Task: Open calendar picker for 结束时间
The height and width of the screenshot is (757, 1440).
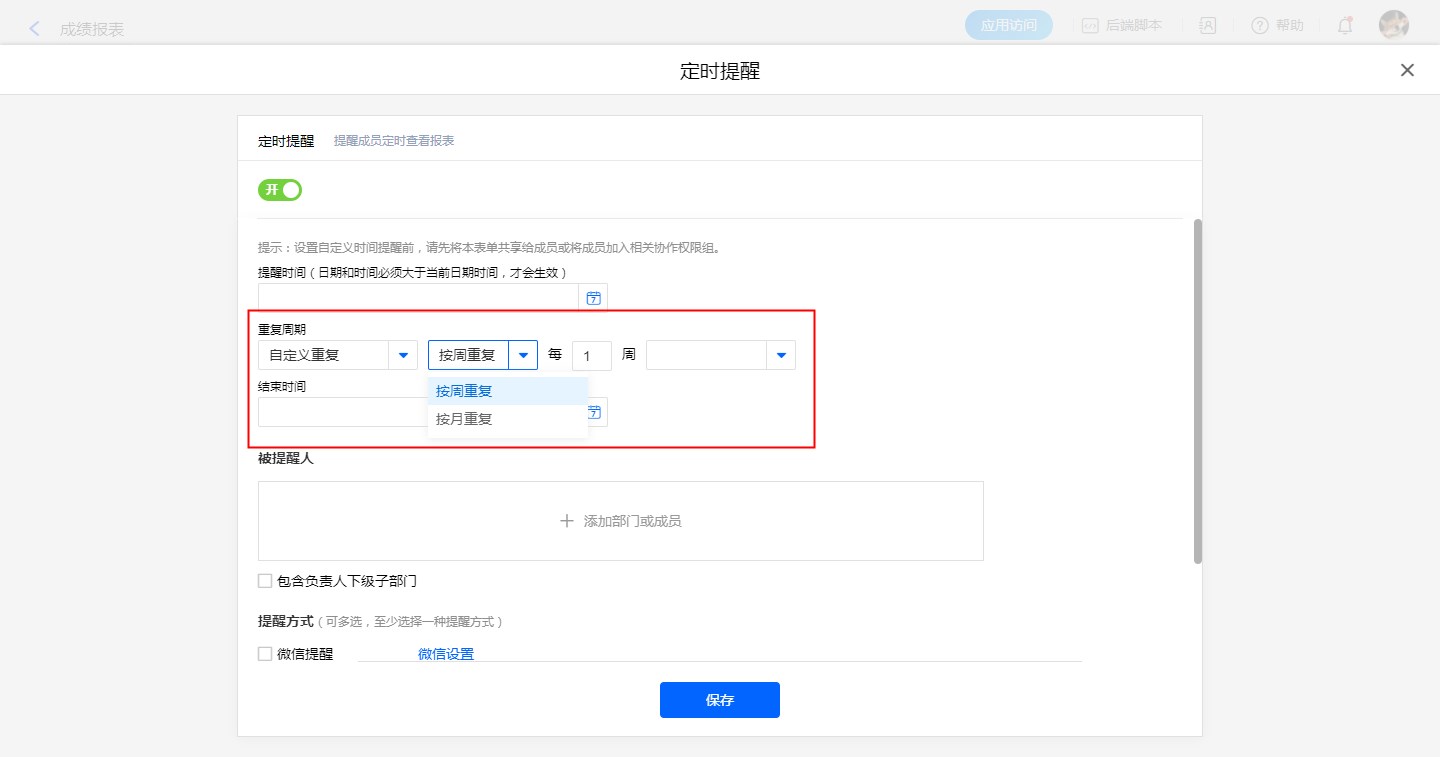Action: [x=595, y=412]
